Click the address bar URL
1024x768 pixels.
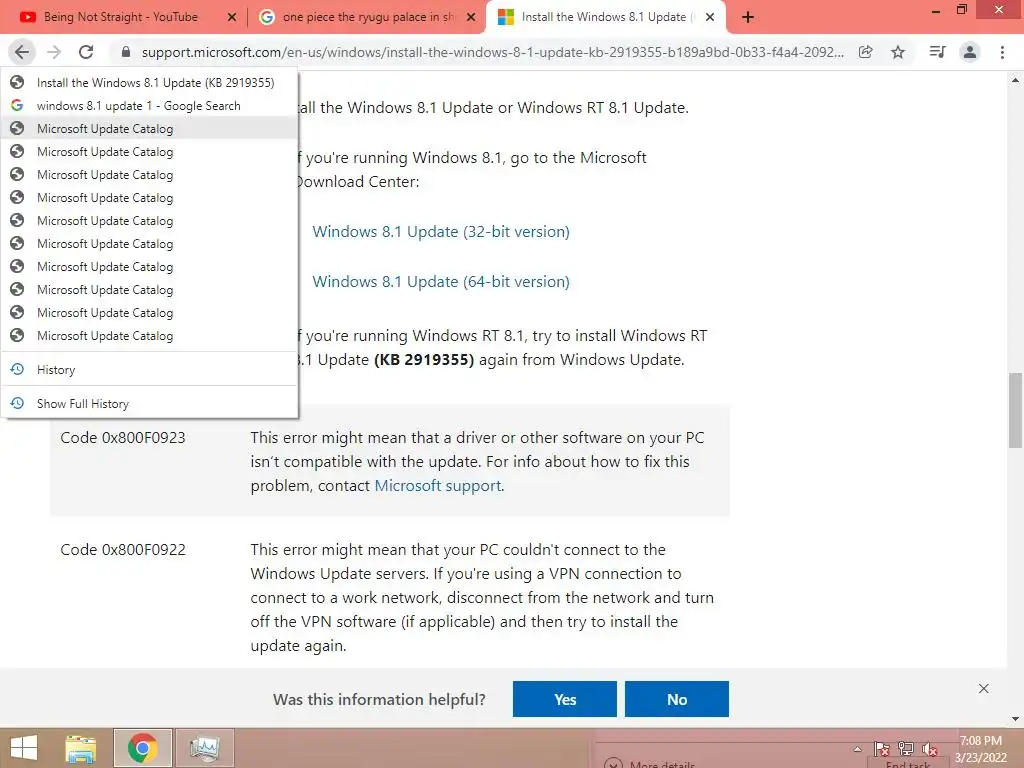click(x=492, y=52)
